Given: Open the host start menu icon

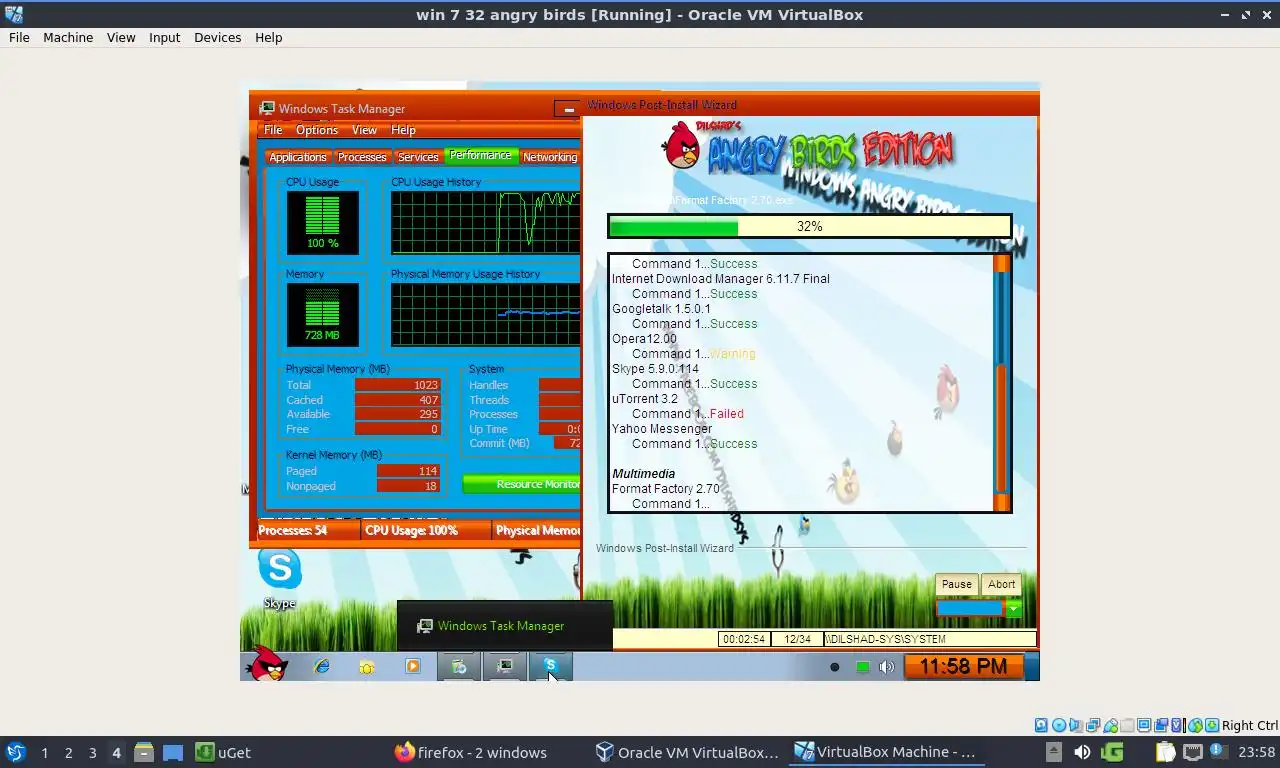Looking at the screenshot, I should pyautogui.click(x=16, y=752).
